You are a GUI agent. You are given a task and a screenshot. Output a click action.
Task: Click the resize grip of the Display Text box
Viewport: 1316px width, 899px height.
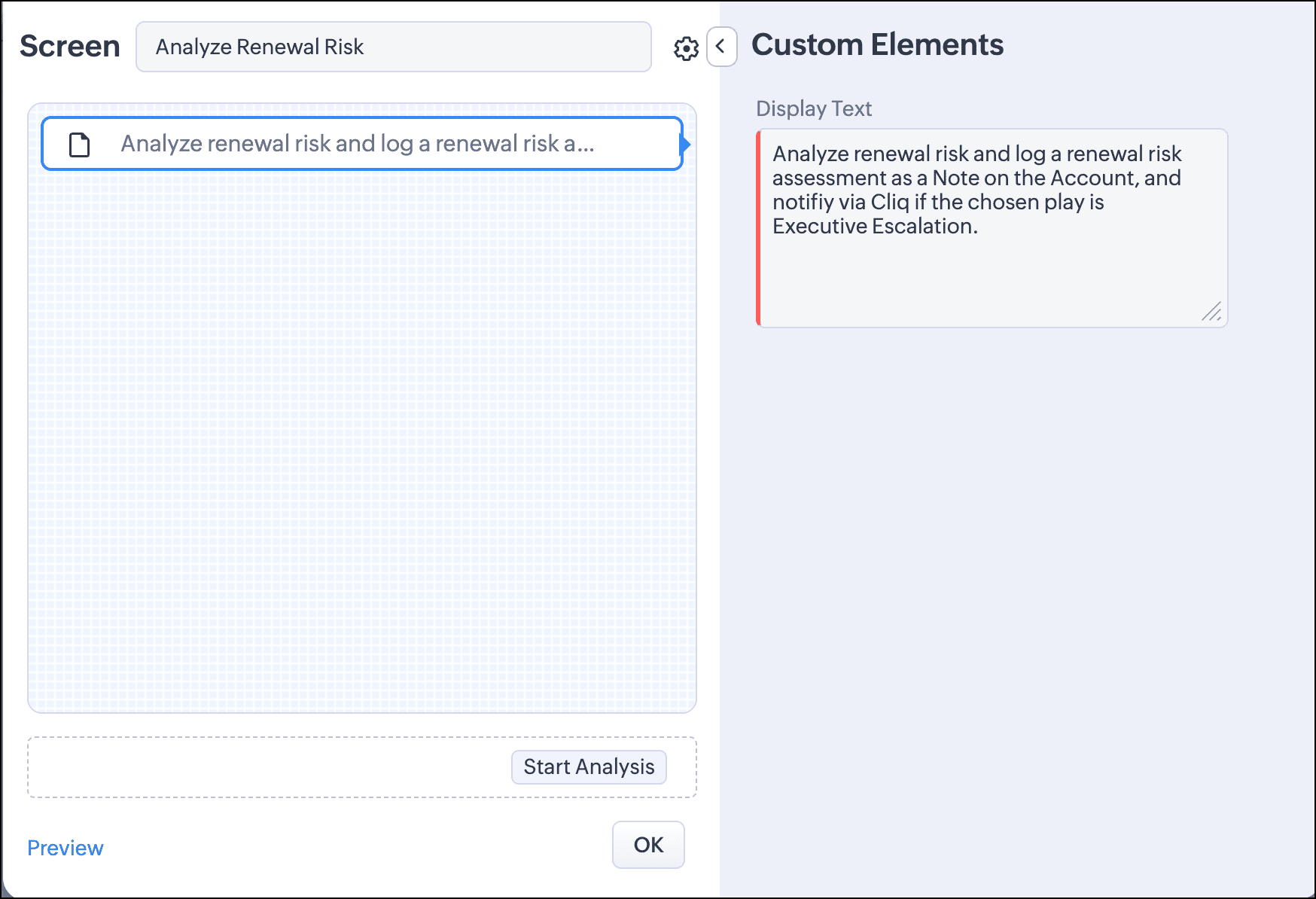(x=1211, y=311)
